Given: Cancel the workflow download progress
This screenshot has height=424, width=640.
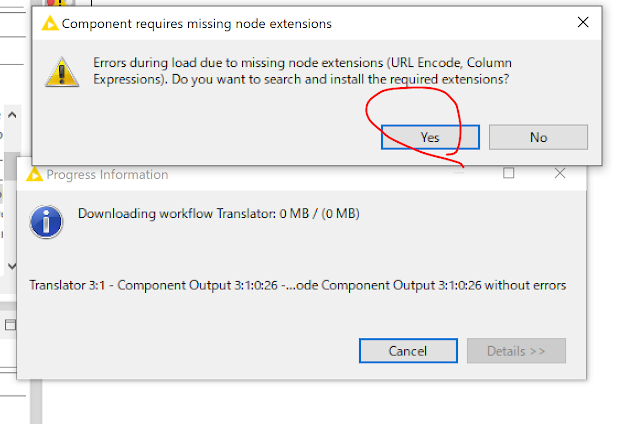Looking at the screenshot, I should click(407, 351).
